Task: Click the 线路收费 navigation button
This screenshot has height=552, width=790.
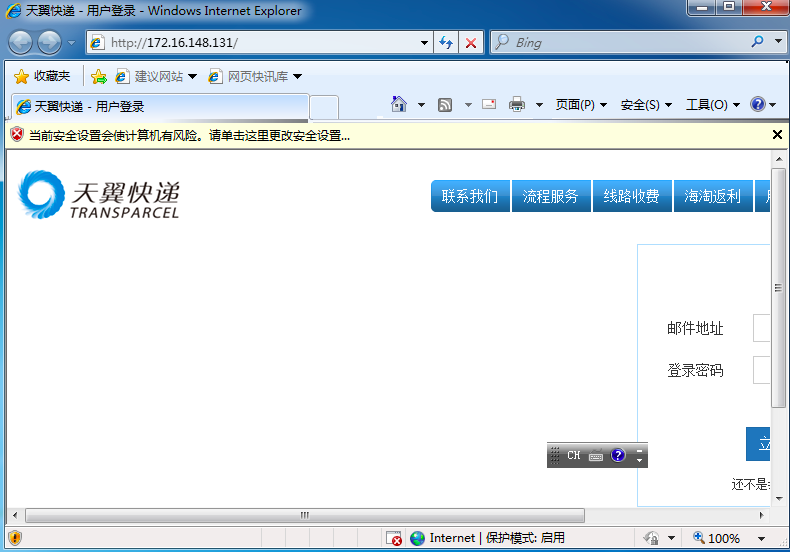Action: pos(631,196)
